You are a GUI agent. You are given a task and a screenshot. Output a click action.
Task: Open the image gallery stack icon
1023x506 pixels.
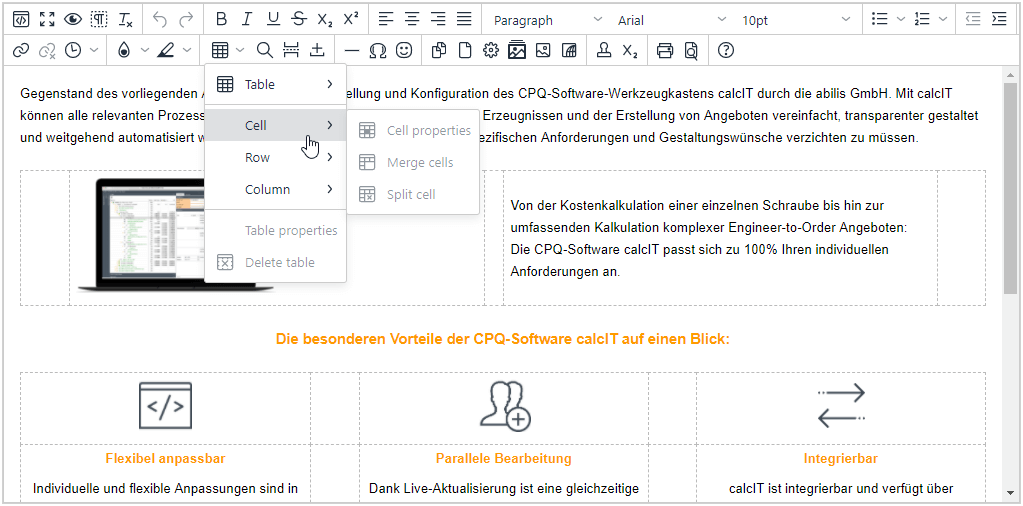pyautogui.click(x=517, y=50)
